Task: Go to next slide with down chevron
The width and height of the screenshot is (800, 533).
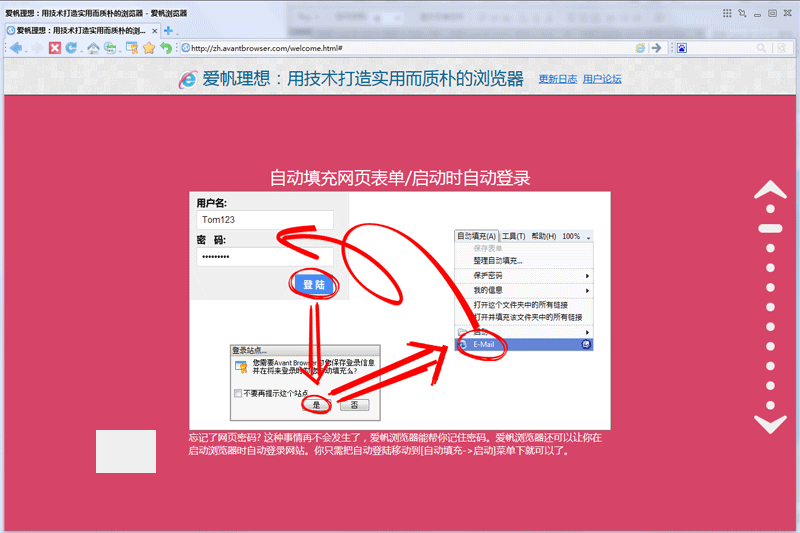Action: [x=770, y=424]
